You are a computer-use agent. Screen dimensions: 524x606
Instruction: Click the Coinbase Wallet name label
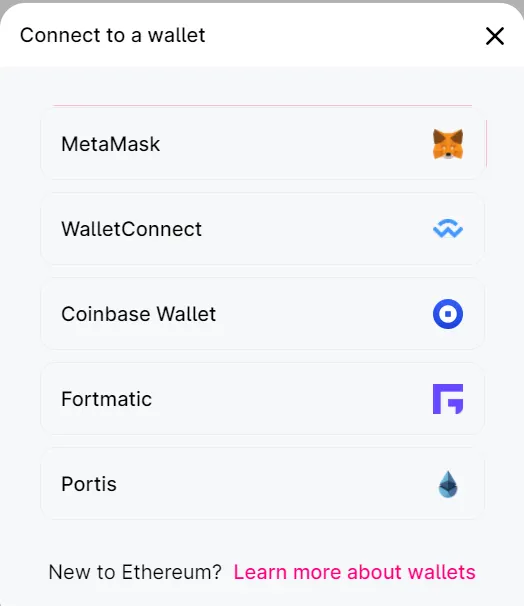pos(138,314)
